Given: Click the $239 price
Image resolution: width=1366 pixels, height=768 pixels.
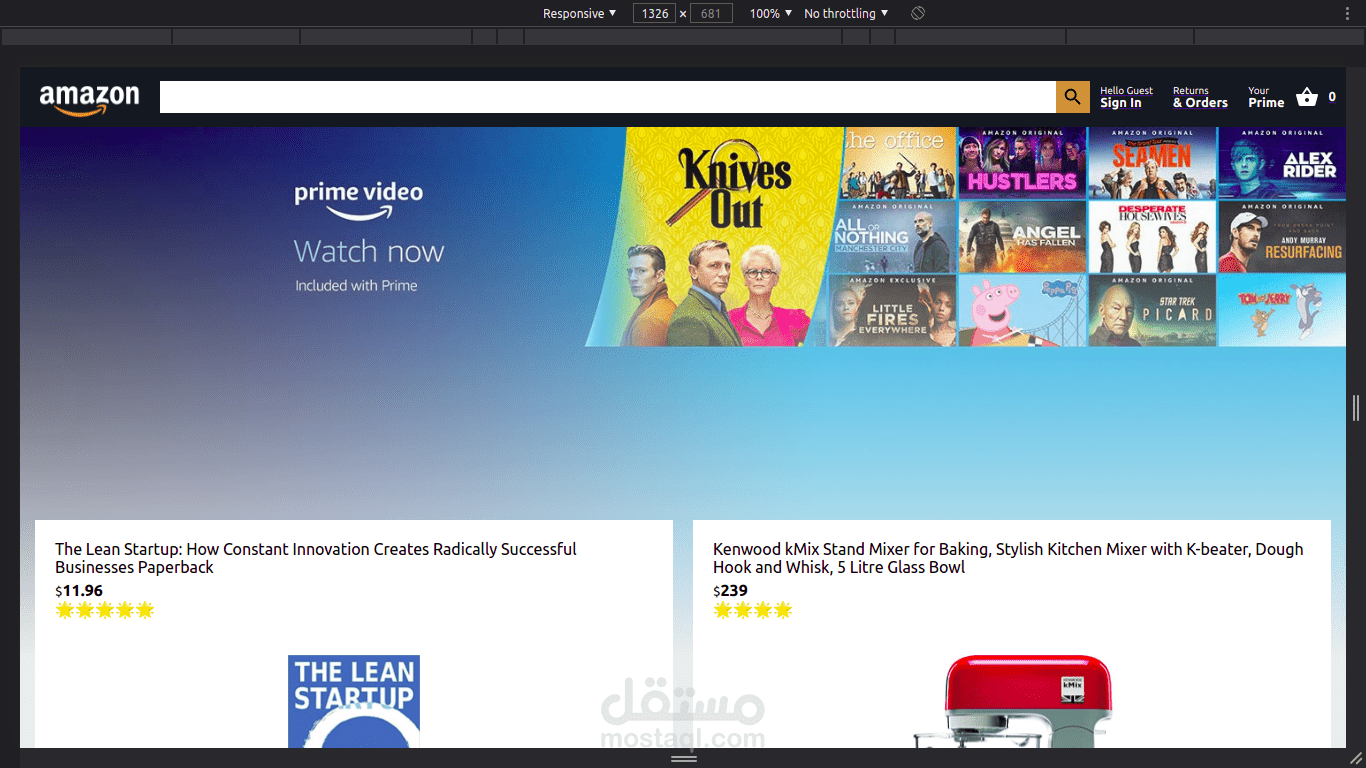Looking at the screenshot, I should (730, 590).
